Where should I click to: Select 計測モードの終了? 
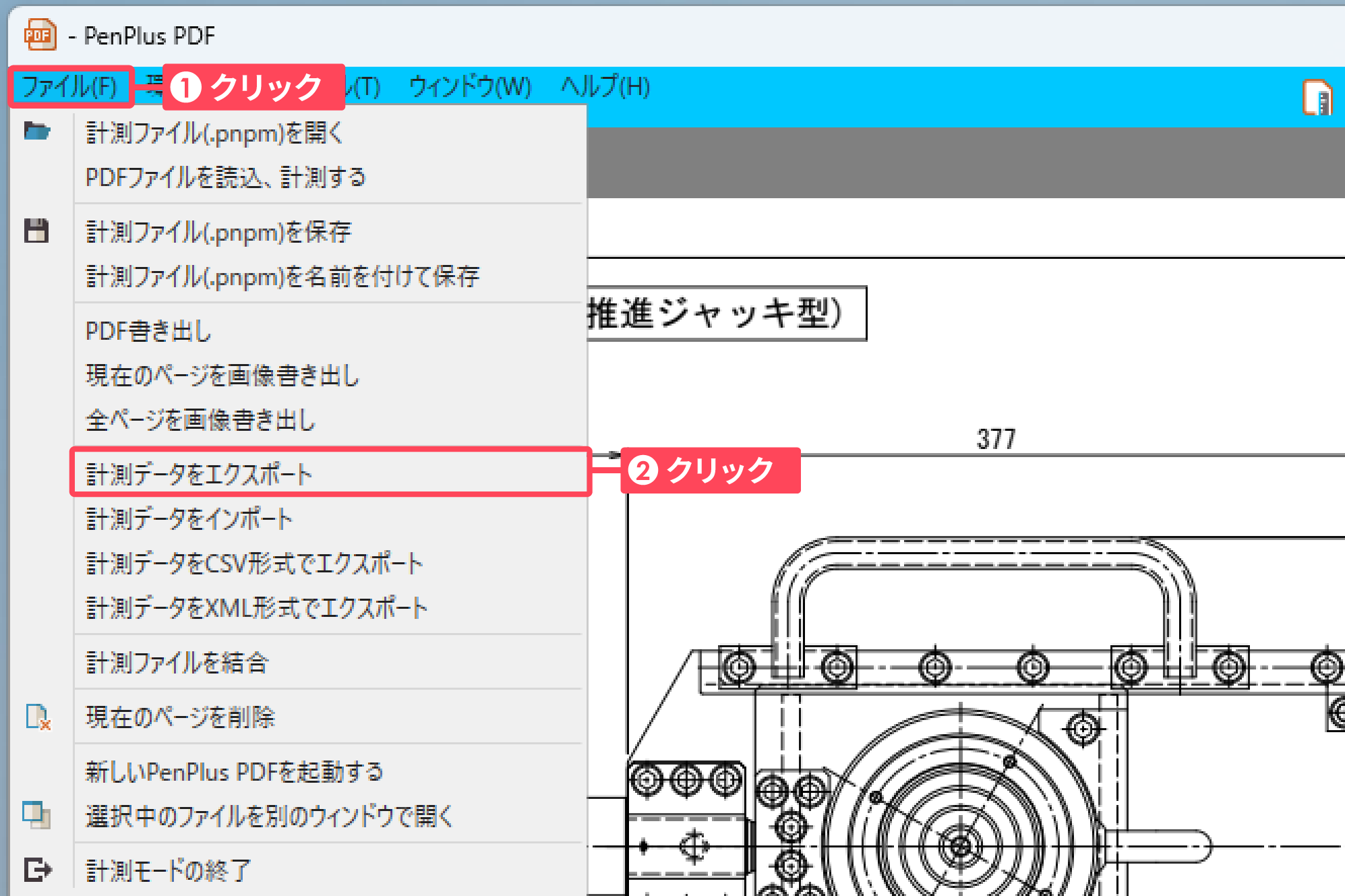(330, 870)
